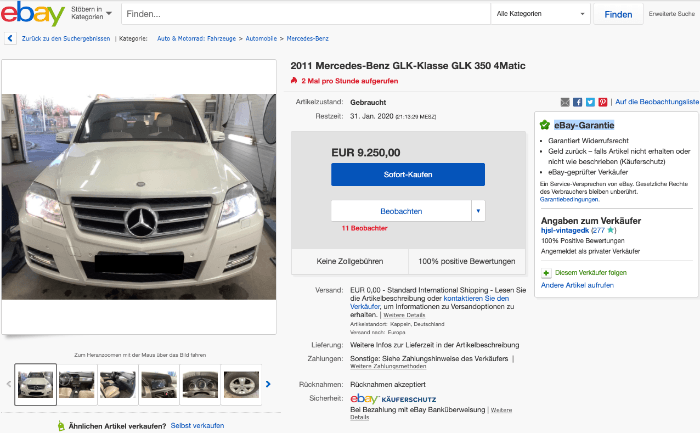Click Auf die Beobachtungsliste link
700x433 pixels.
pos(657,102)
